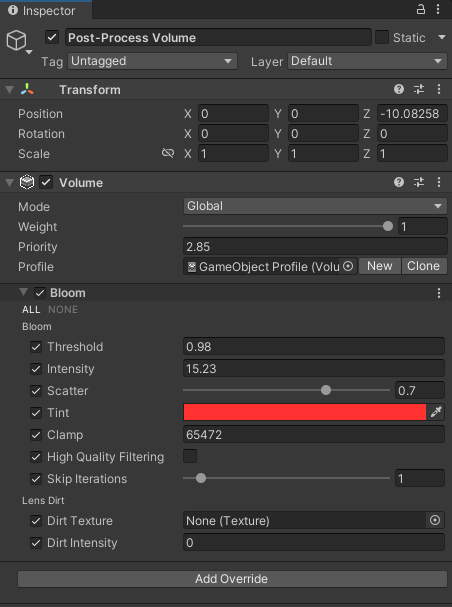Disable the Bloom override checkbox
452x607 pixels.
pos(40,293)
